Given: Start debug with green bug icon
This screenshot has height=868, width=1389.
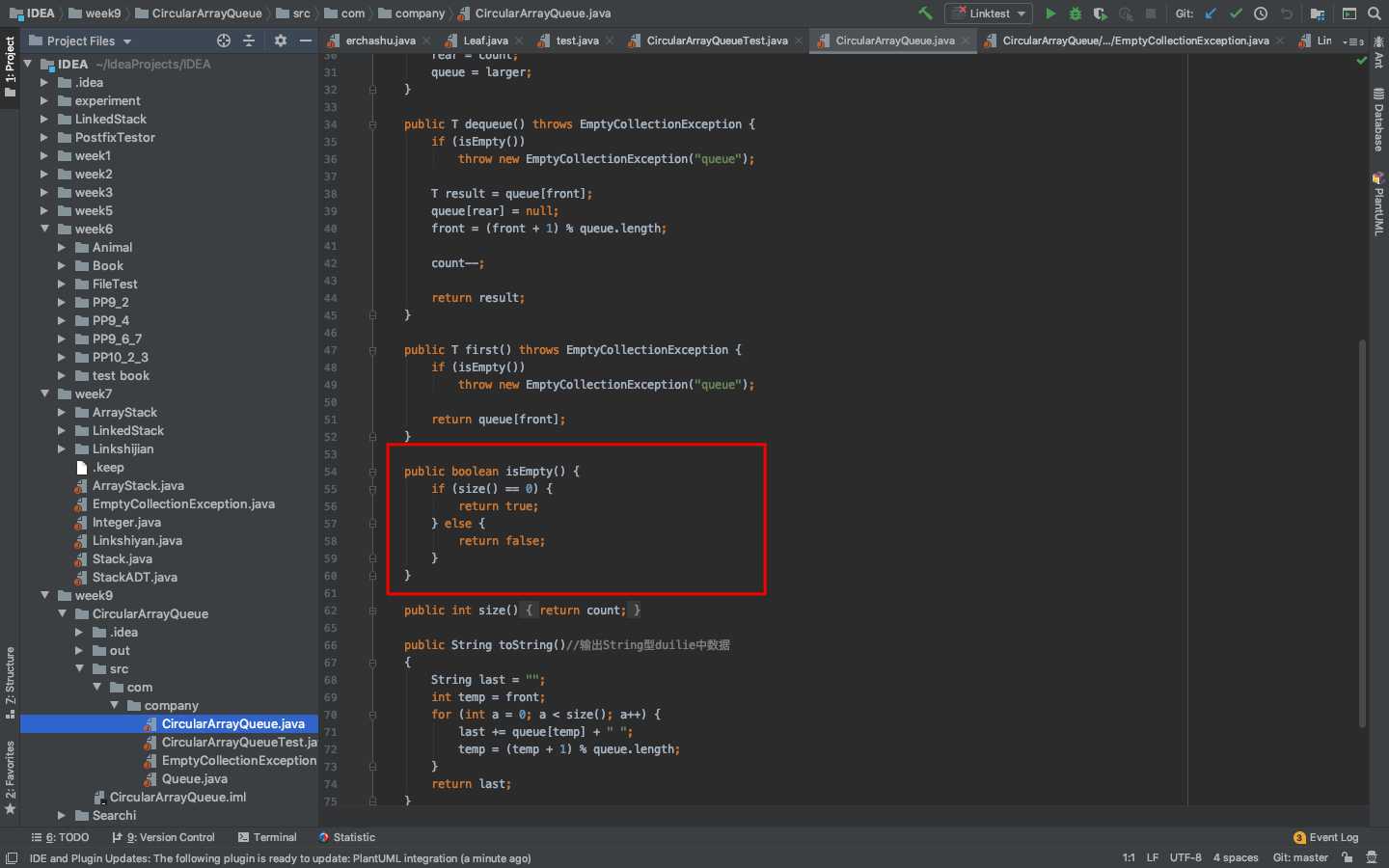Looking at the screenshot, I should pyautogui.click(x=1076, y=14).
